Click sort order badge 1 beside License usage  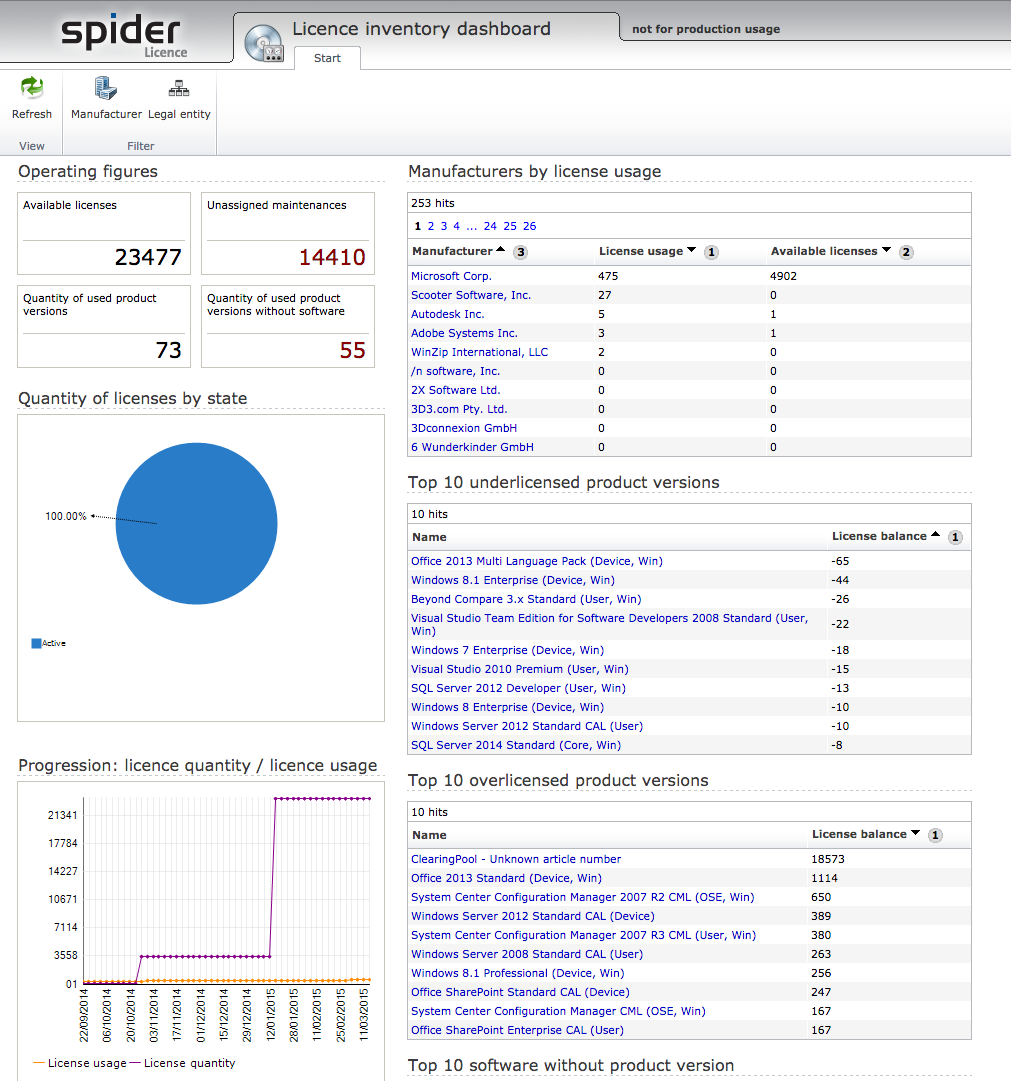click(x=712, y=252)
